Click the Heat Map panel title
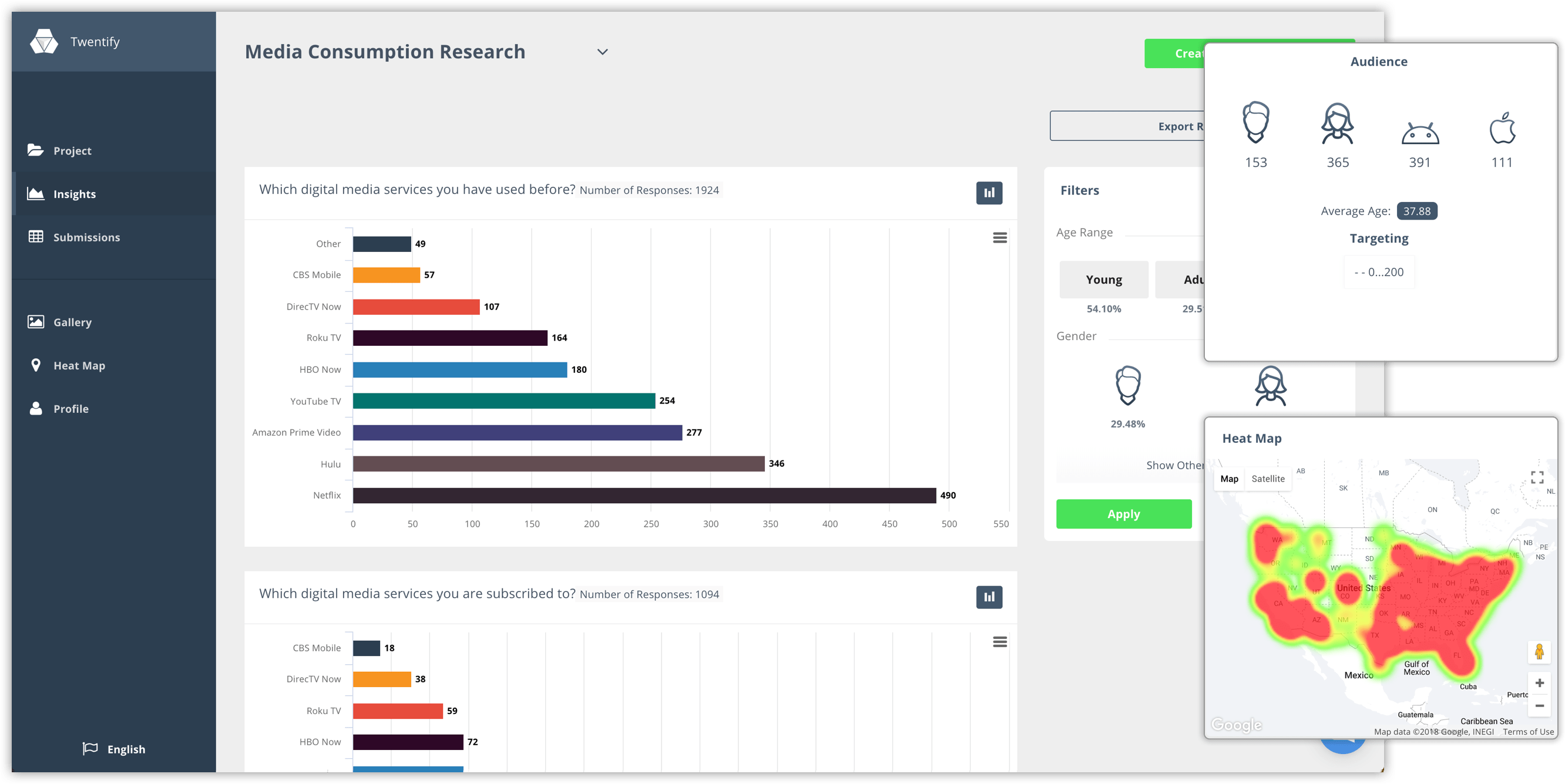Screen dimensions: 1565x784 point(1251,438)
